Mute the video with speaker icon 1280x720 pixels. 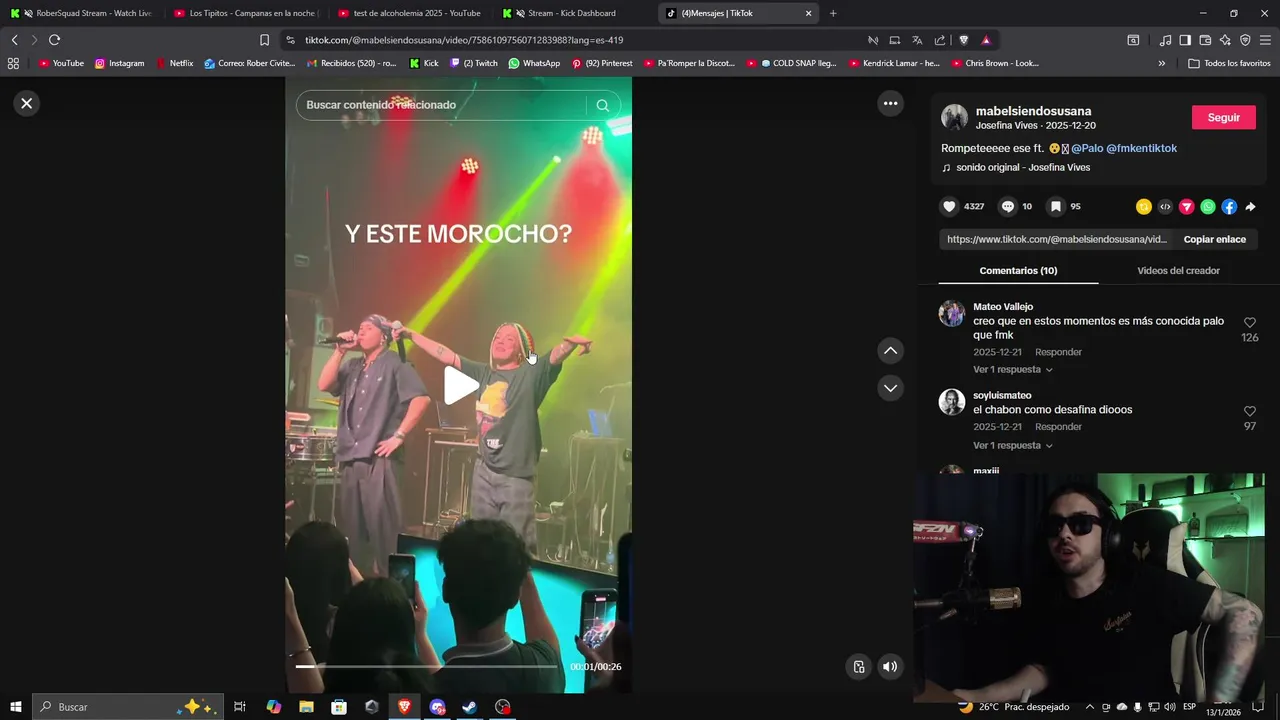[890, 667]
